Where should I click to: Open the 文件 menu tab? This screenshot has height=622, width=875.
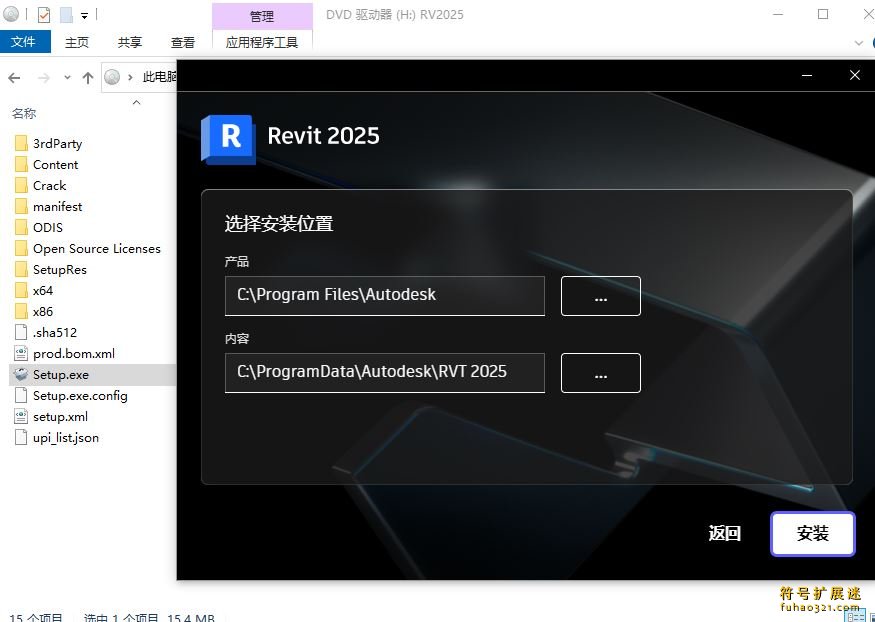click(23, 42)
